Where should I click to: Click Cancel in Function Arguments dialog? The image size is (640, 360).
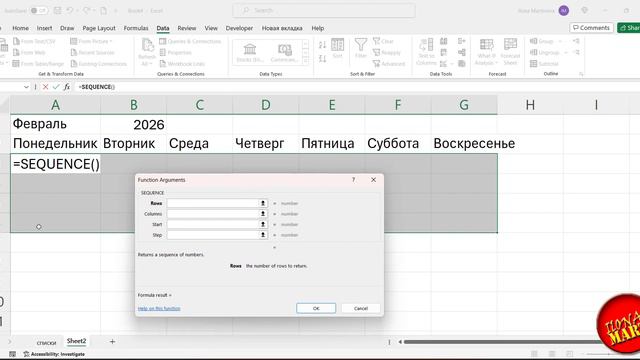click(x=361, y=308)
